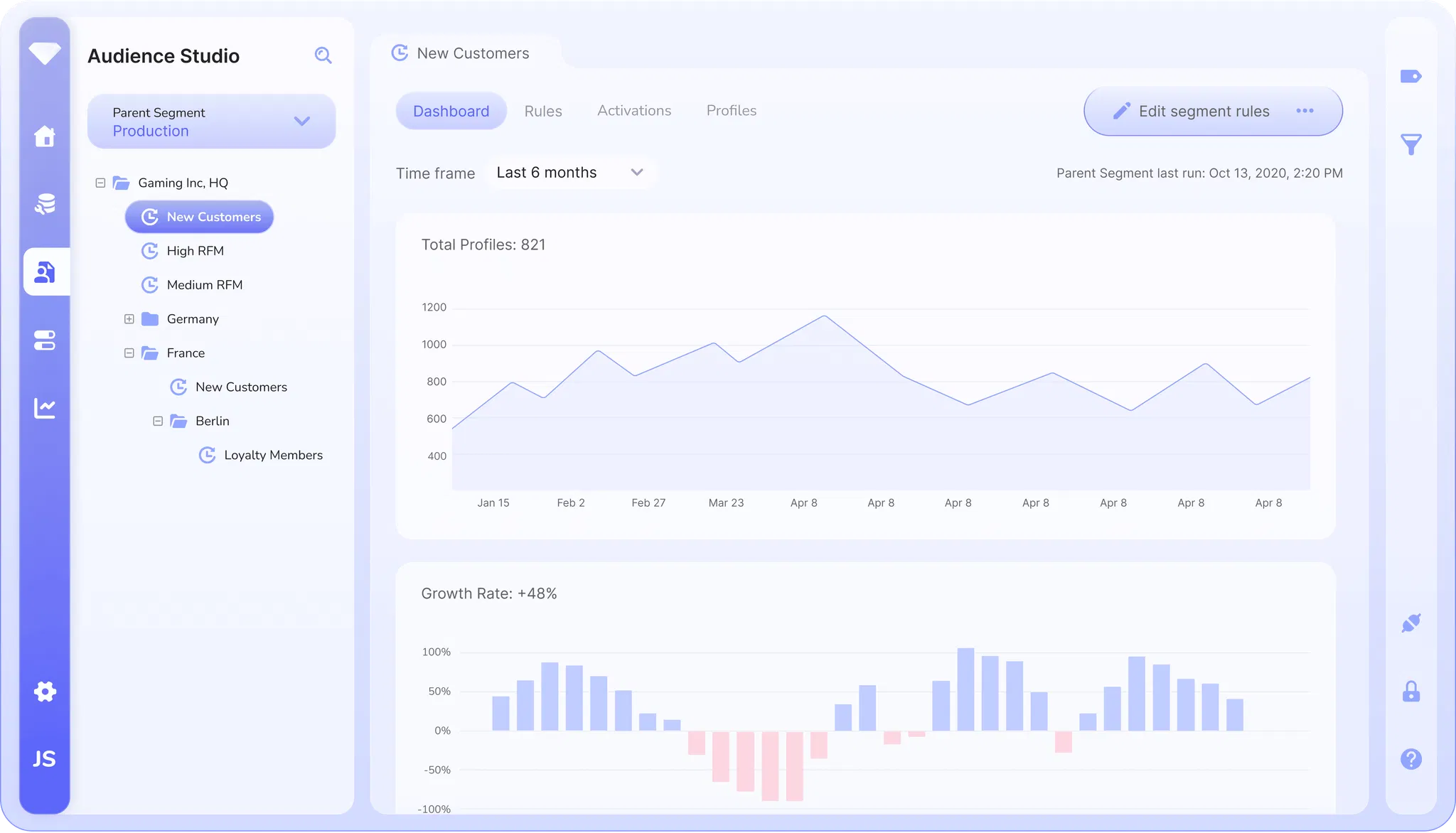
Task: Open the three-dots more options menu
Action: point(1305,111)
